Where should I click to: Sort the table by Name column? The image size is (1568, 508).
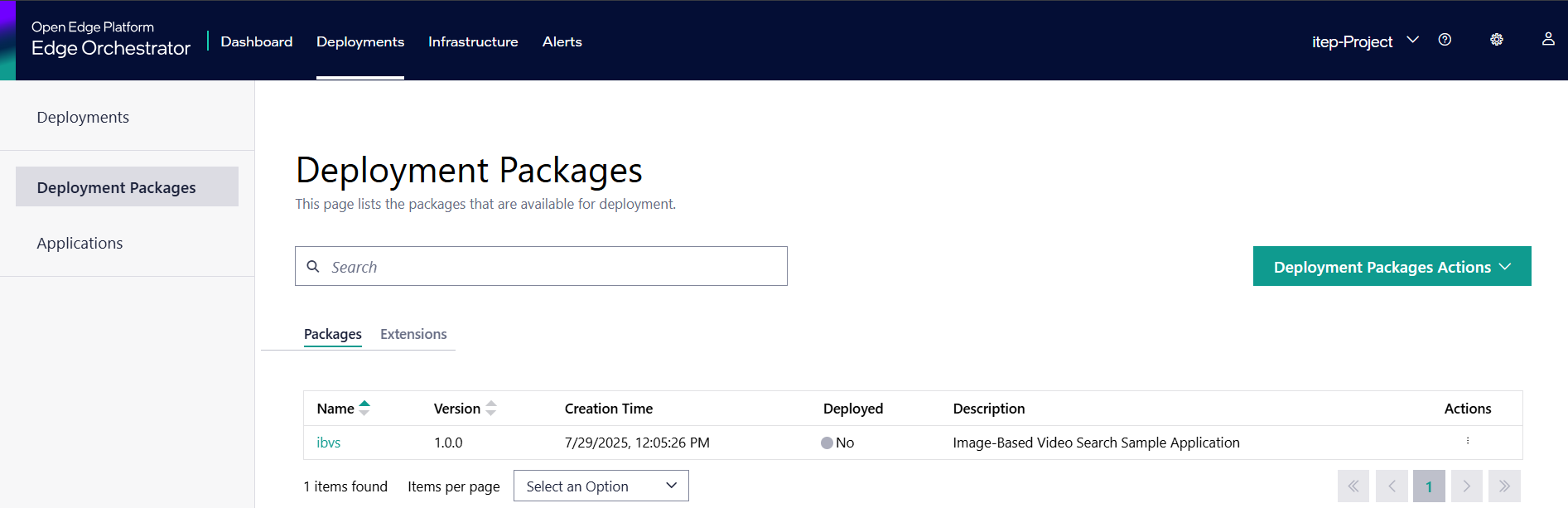364,408
